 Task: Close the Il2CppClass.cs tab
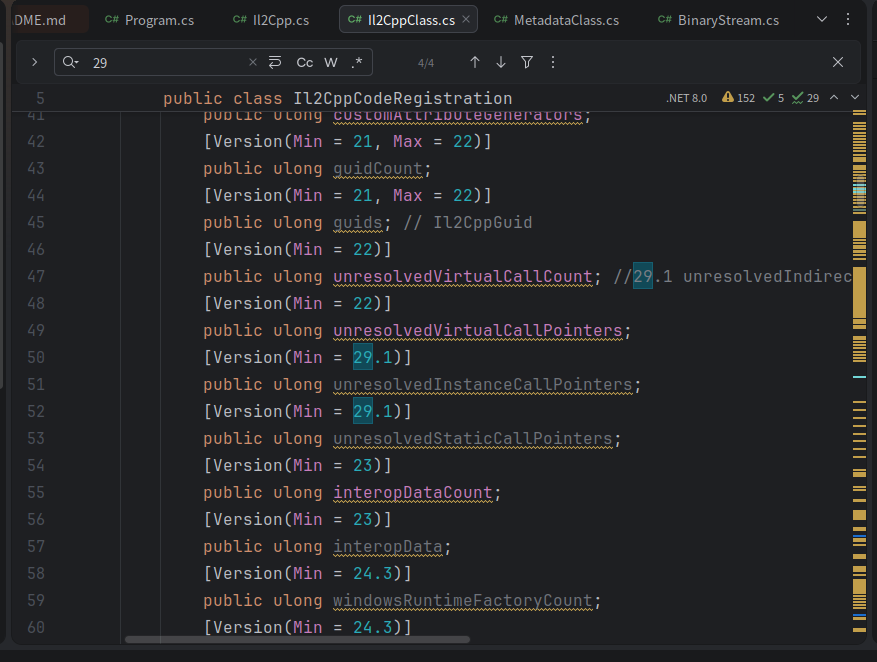(466, 20)
